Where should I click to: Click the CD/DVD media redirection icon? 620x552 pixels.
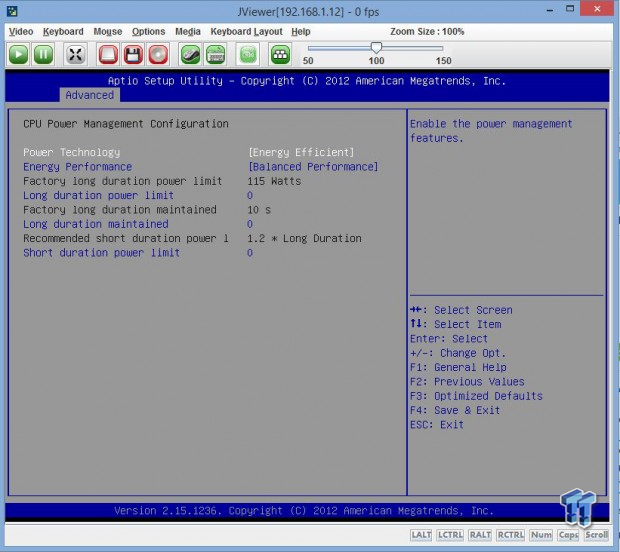coord(158,54)
